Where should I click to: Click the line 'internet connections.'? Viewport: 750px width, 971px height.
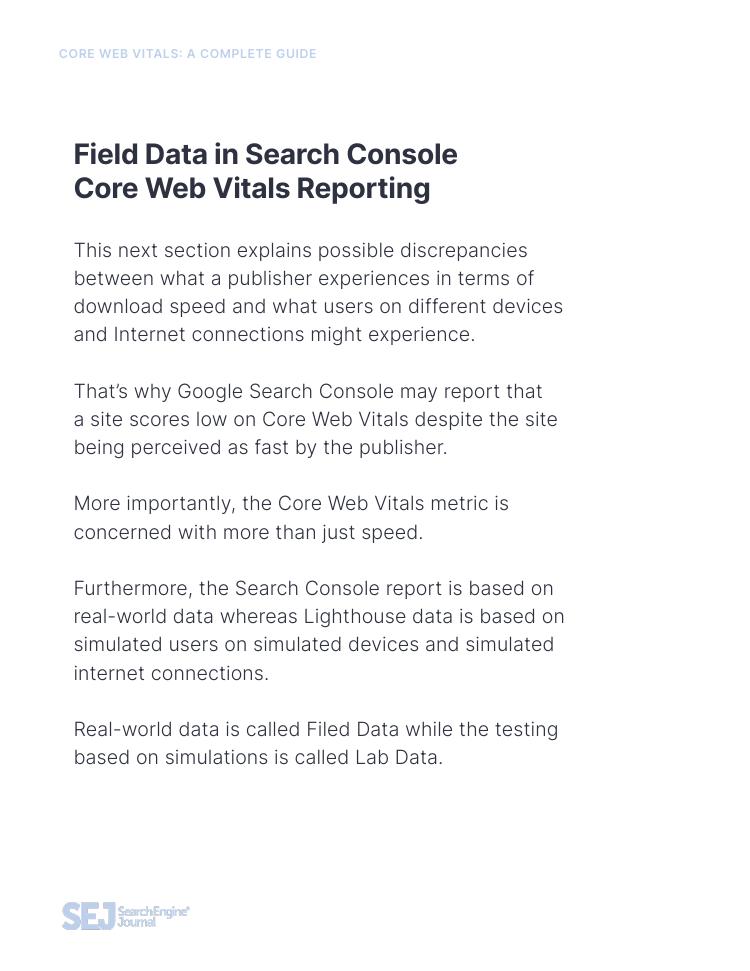click(x=171, y=673)
